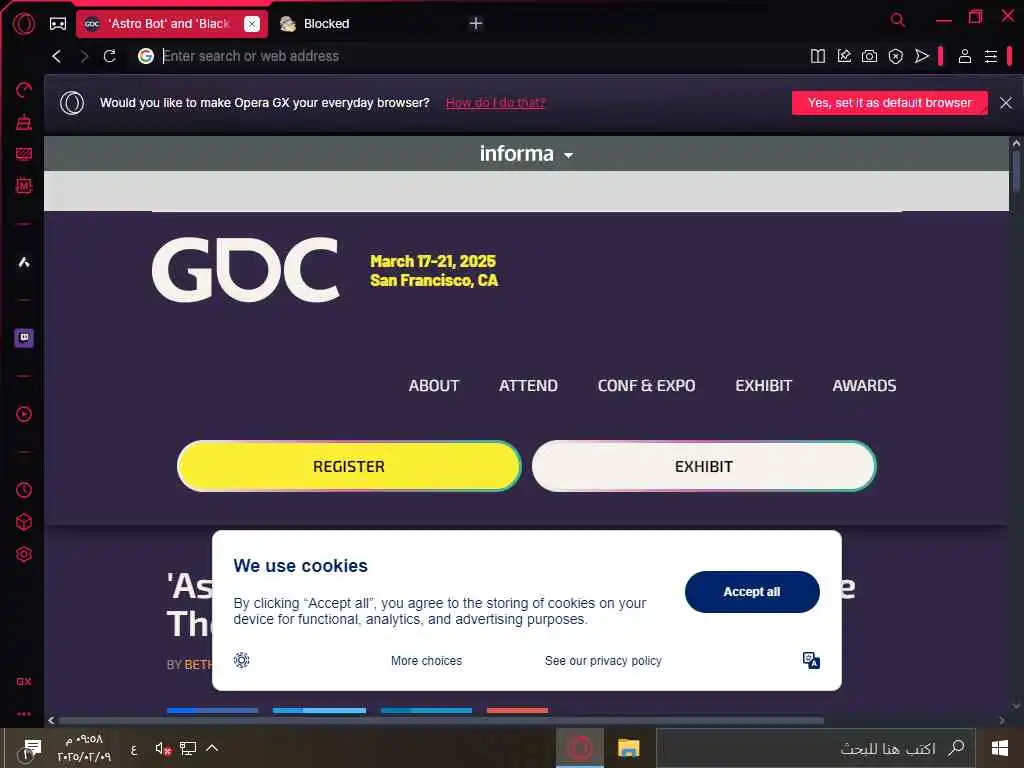Dismiss the default browser prompt bar
Viewport: 1024px width, 768px height.
point(1006,103)
